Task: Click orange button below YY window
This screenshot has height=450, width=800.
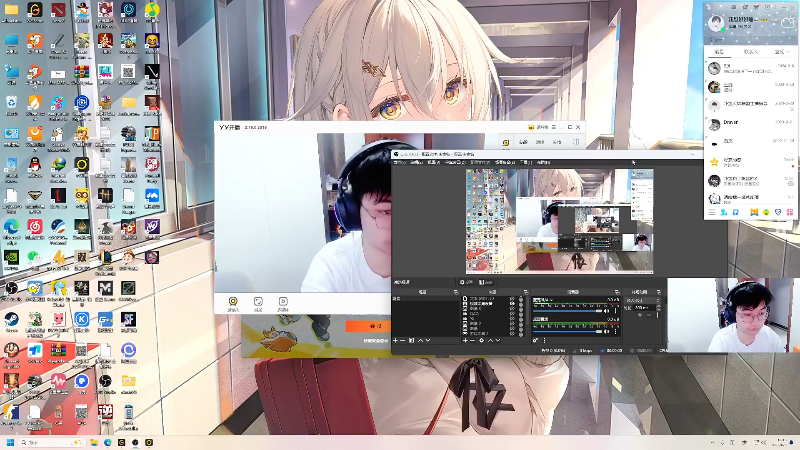Action: 368,326
